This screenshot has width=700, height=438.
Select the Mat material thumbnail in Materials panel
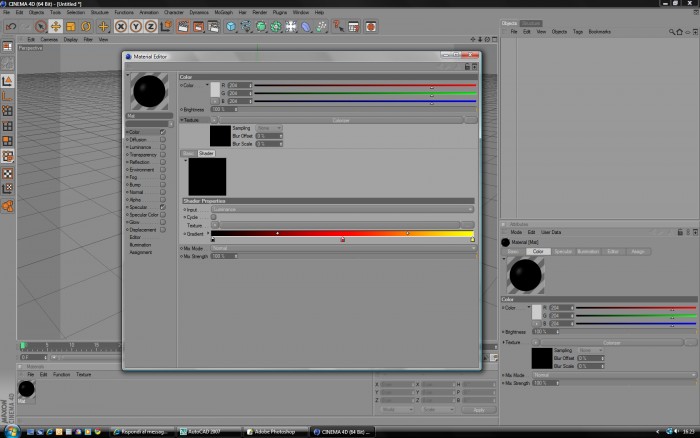(x=26, y=389)
